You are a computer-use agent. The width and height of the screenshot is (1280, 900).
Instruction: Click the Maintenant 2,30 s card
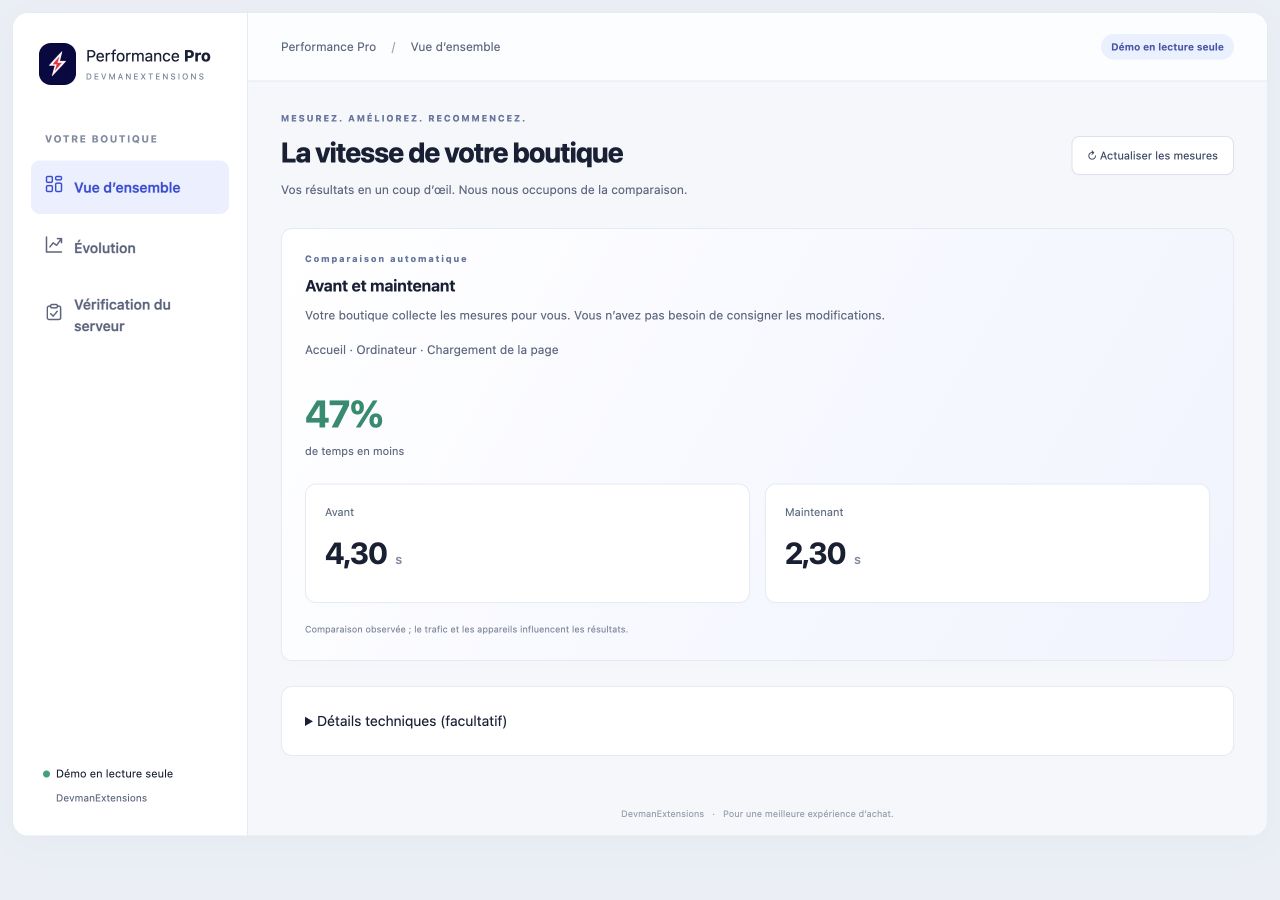coord(987,543)
